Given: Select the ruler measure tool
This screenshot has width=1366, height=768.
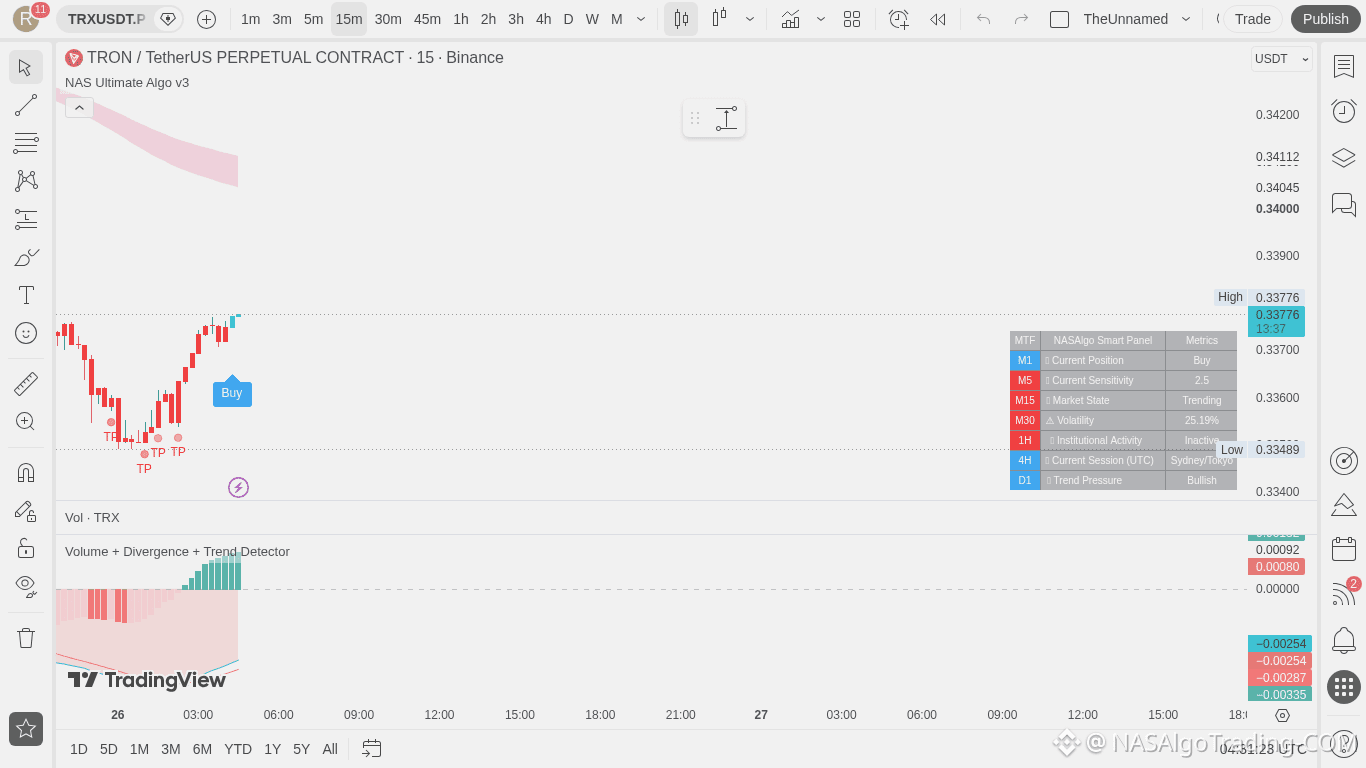Looking at the screenshot, I should pos(26,383).
